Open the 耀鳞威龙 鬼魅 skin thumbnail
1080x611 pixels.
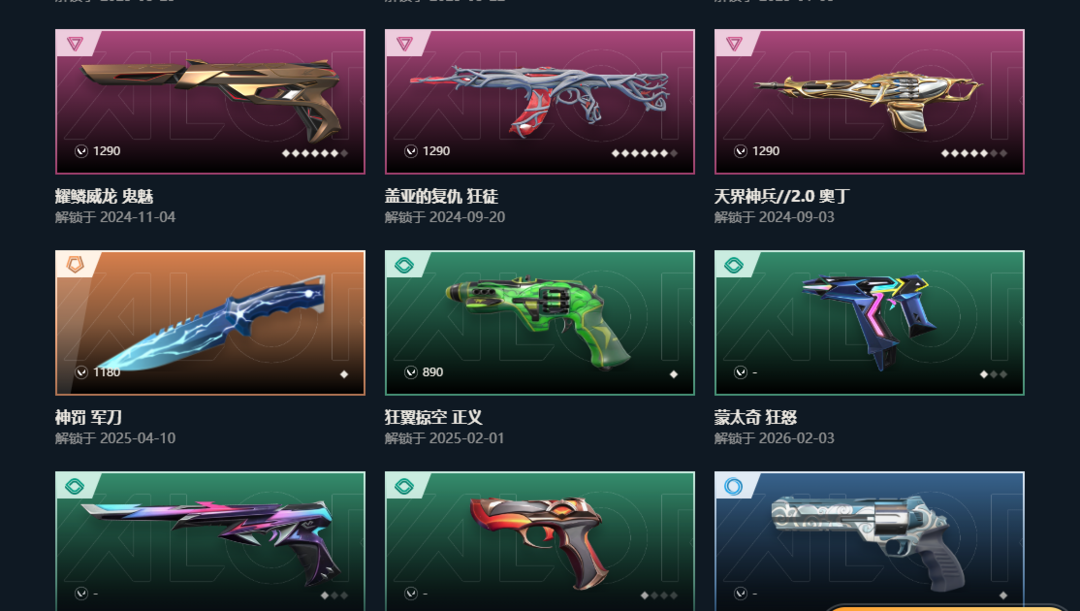(x=210, y=101)
